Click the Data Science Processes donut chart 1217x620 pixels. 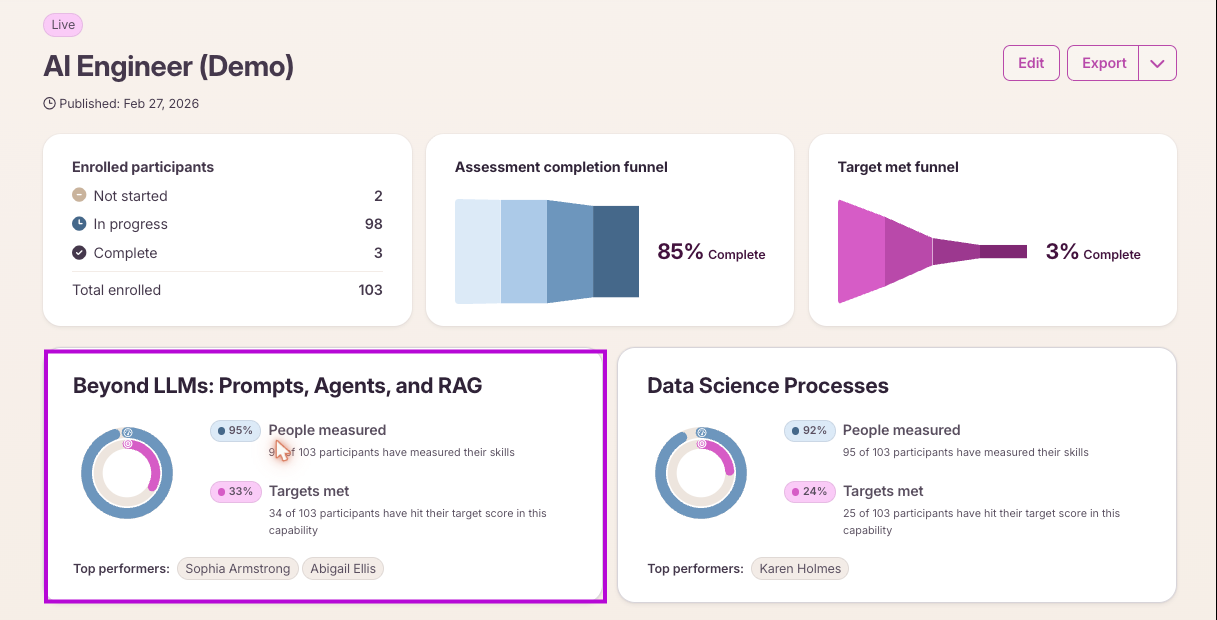[701, 473]
